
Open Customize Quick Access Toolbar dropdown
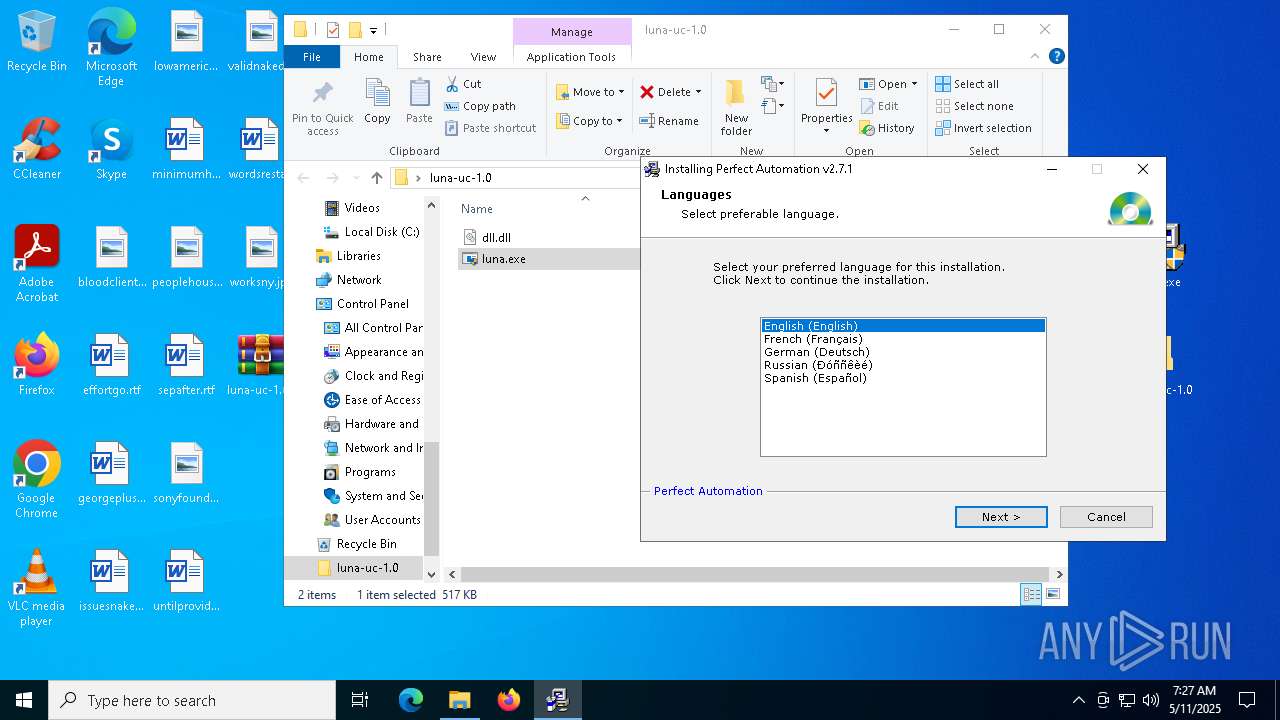[373, 31]
